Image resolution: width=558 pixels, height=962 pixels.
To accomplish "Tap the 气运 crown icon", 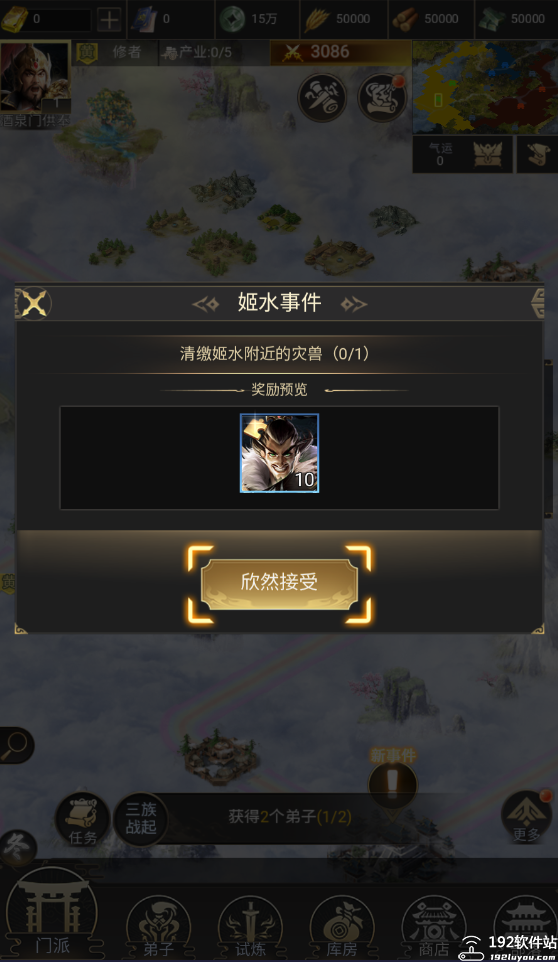I will point(487,154).
